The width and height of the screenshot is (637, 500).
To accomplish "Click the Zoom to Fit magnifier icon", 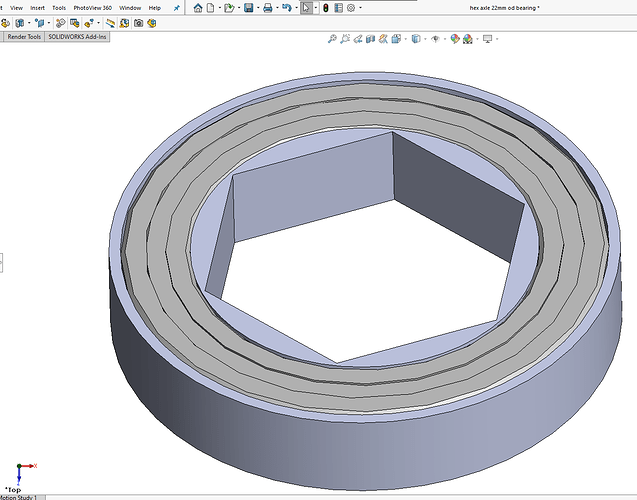I will pyautogui.click(x=332, y=39).
